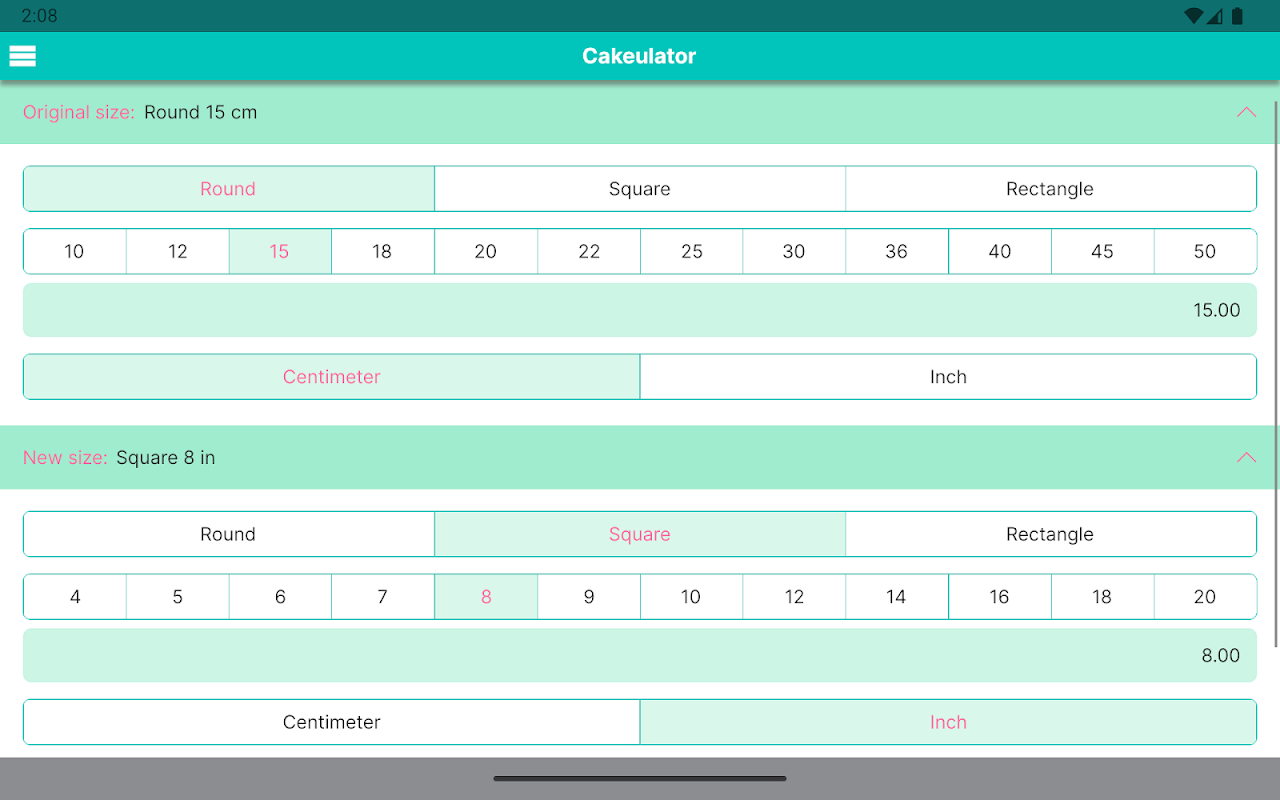Set new size preset to 18
The height and width of the screenshot is (800, 1280).
tap(1103, 596)
